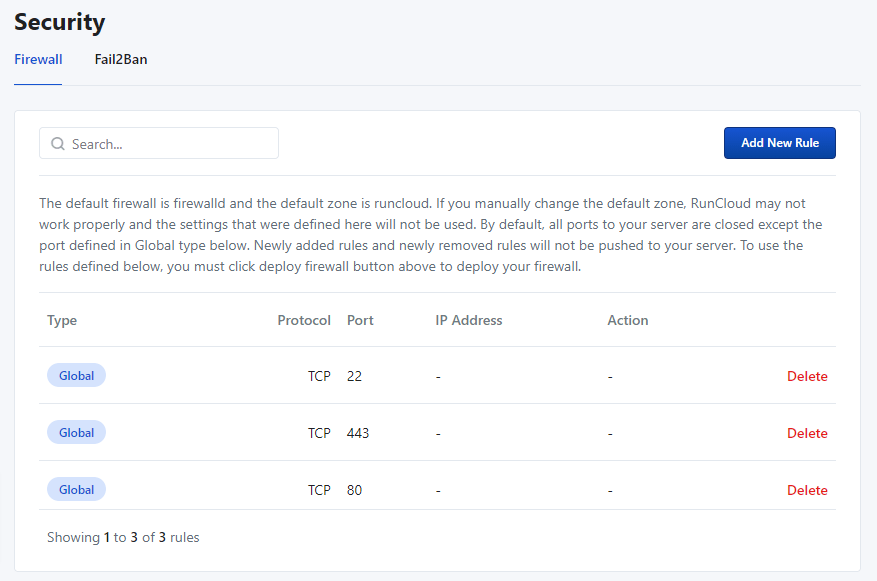The image size is (877, 581).
Task: Delete the port 22 firewall rule
Action: (807, 376)
